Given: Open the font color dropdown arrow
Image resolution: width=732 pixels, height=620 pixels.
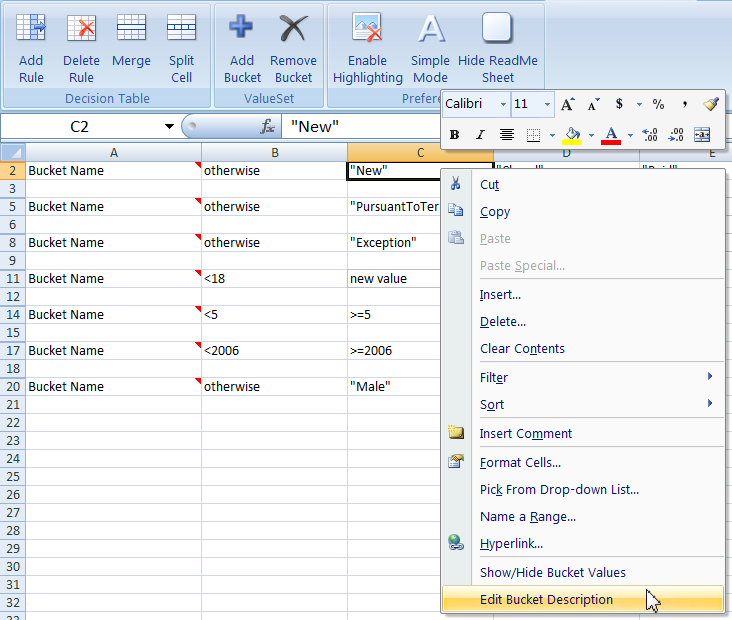Looking at the screenshot, I should pyautogui.click(x=630, y=135).
